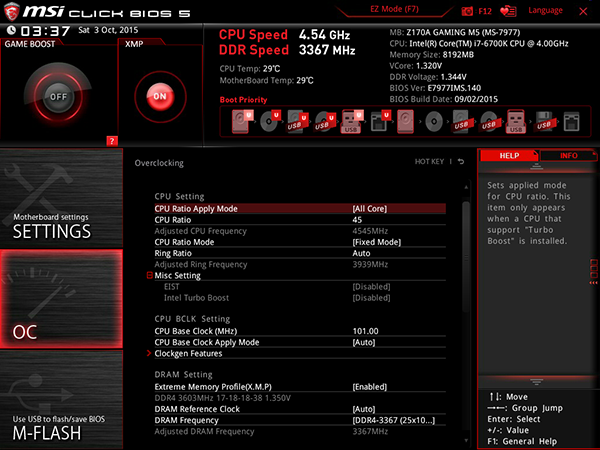Select the GAME BOOST tab label
This screenshot has width=600, height=450.
point(30,44)
